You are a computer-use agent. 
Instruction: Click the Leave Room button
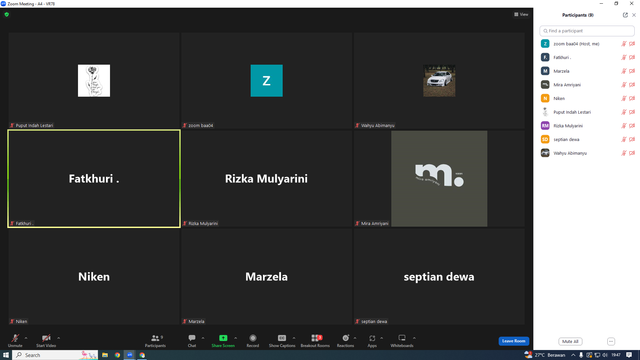(x=513, y=341)
